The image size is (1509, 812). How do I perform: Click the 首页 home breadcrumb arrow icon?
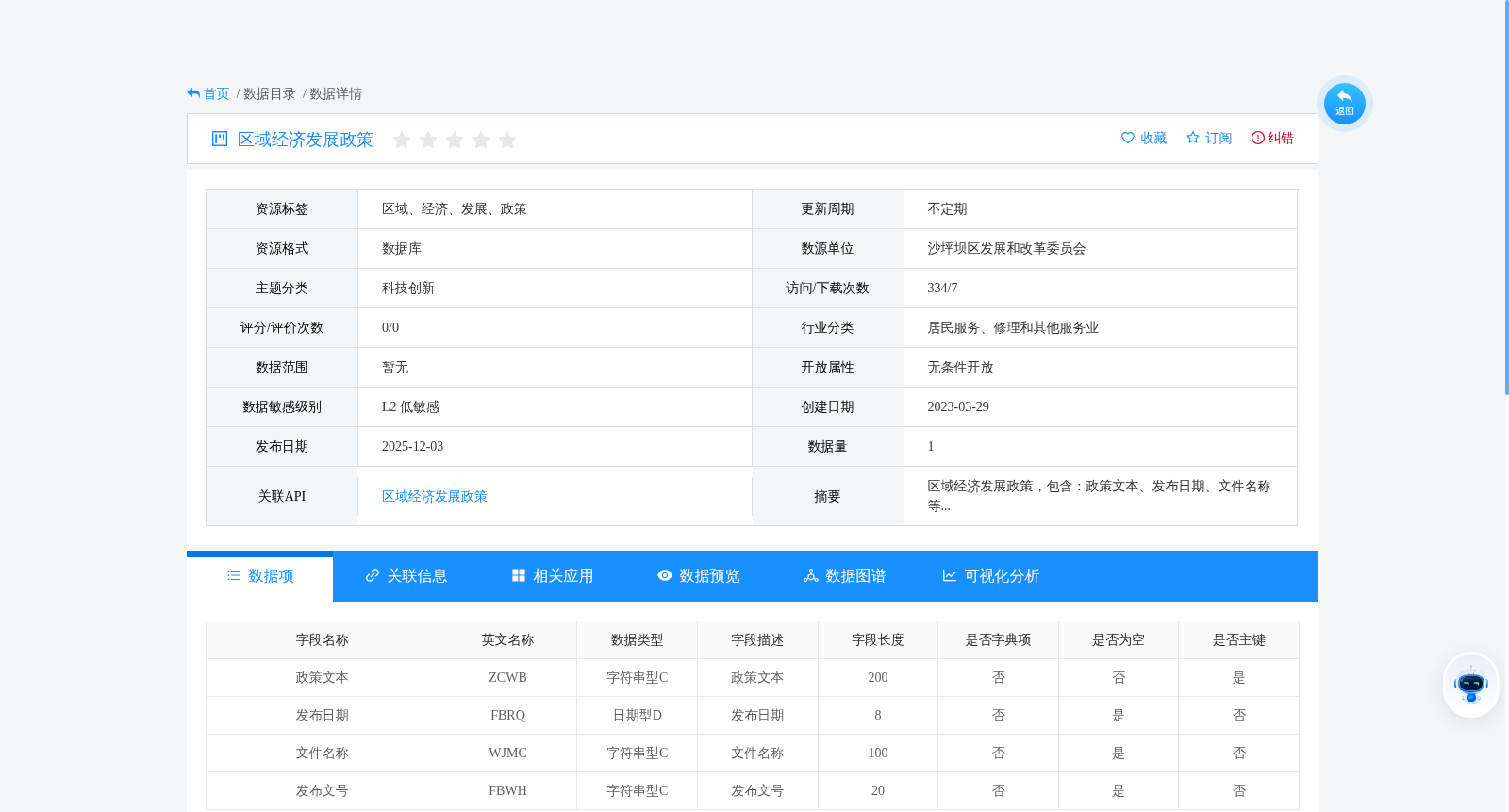[193, 93]
